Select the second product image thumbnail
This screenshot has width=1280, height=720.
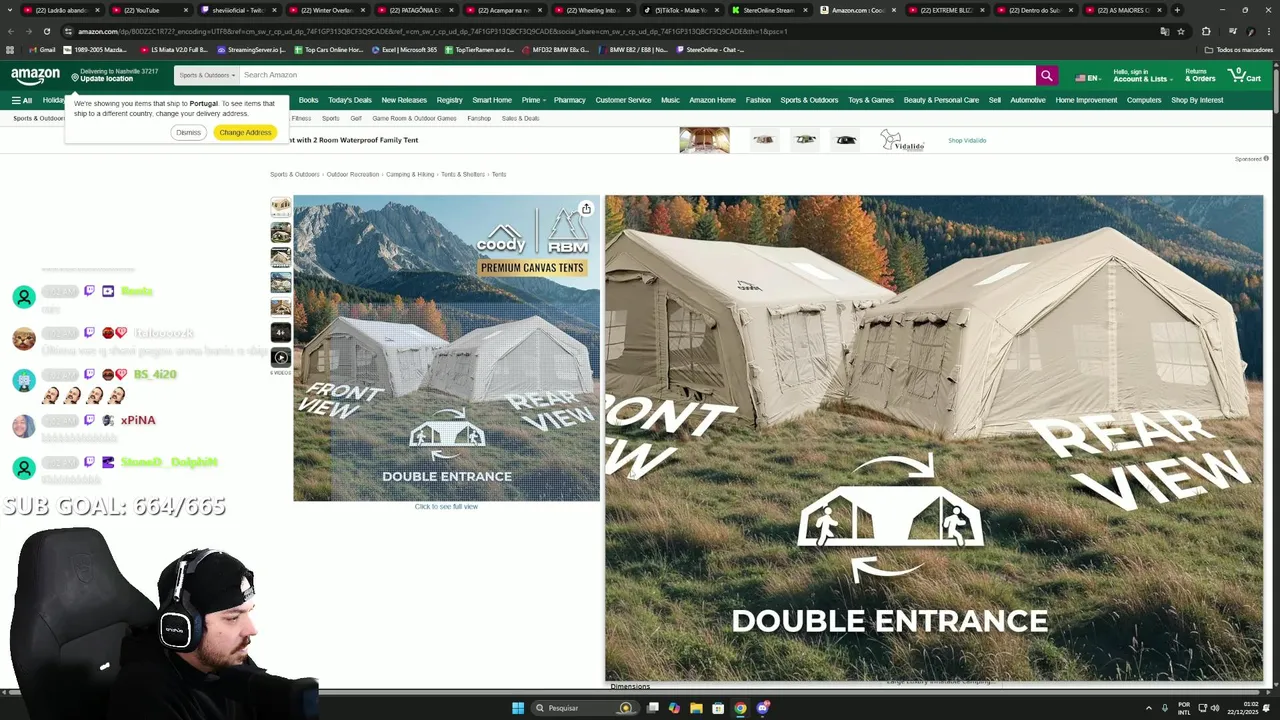(x=281, y=232)
